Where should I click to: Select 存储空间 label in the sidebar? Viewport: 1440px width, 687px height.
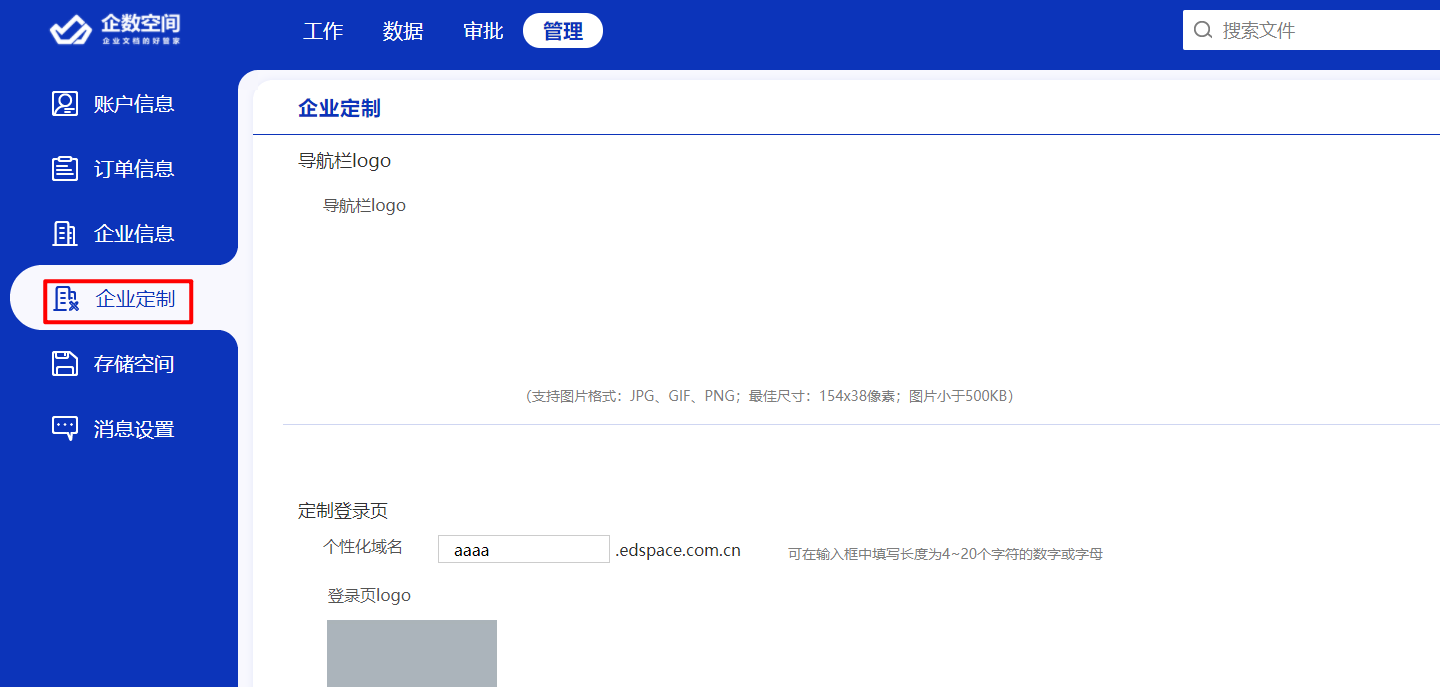(x=134, y=364)
